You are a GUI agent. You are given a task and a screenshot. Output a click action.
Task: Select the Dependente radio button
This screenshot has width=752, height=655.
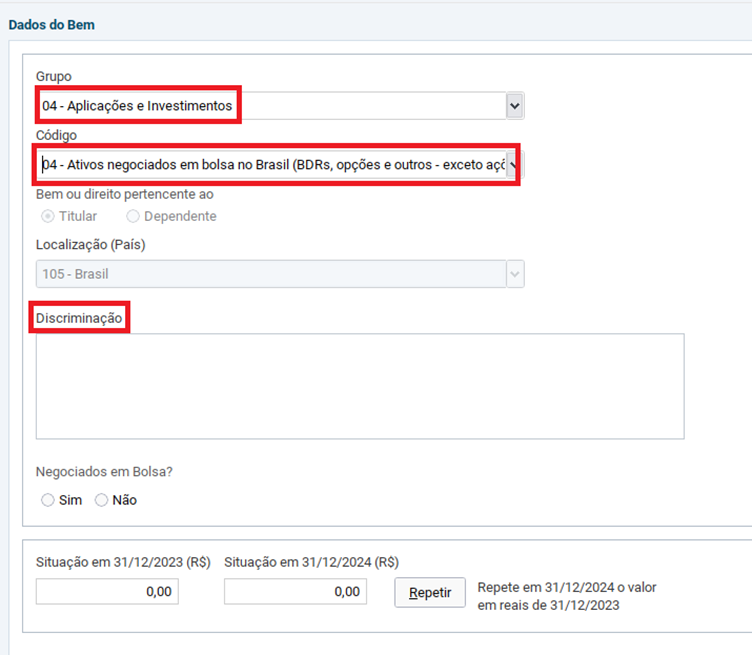[x=133, y=216]
